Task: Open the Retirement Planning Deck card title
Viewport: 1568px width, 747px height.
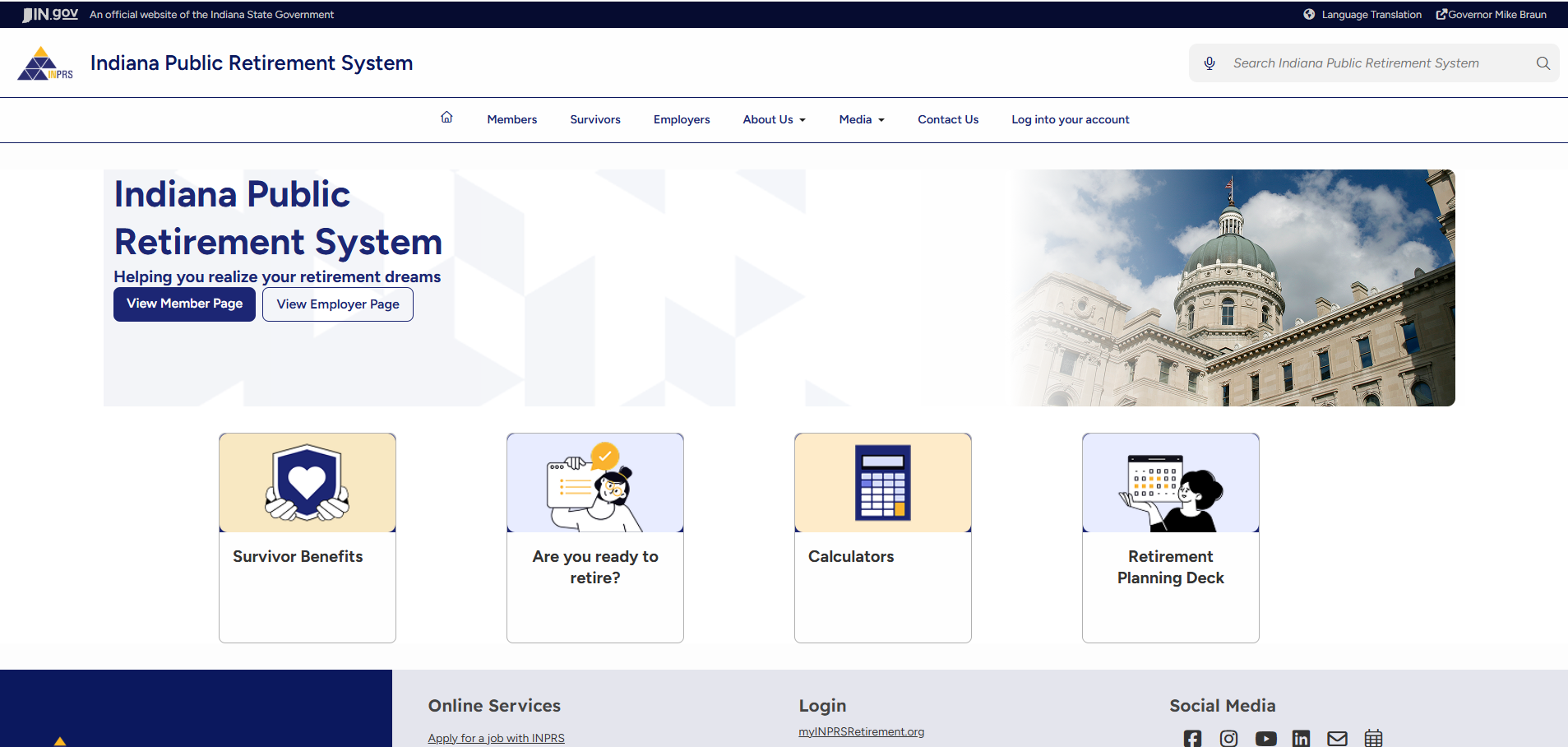Action: pyautogui.click(x=1171, y=568)
